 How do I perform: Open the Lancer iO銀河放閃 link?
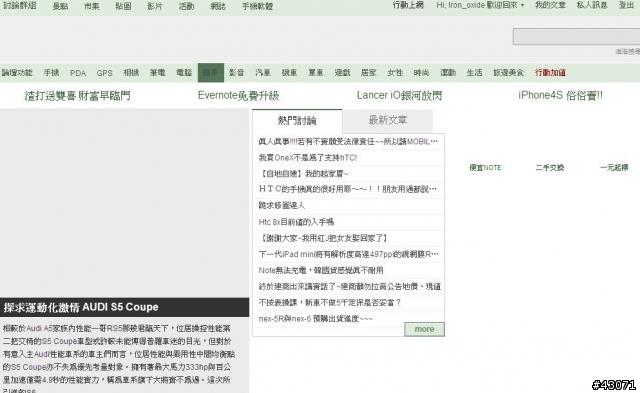399,95
